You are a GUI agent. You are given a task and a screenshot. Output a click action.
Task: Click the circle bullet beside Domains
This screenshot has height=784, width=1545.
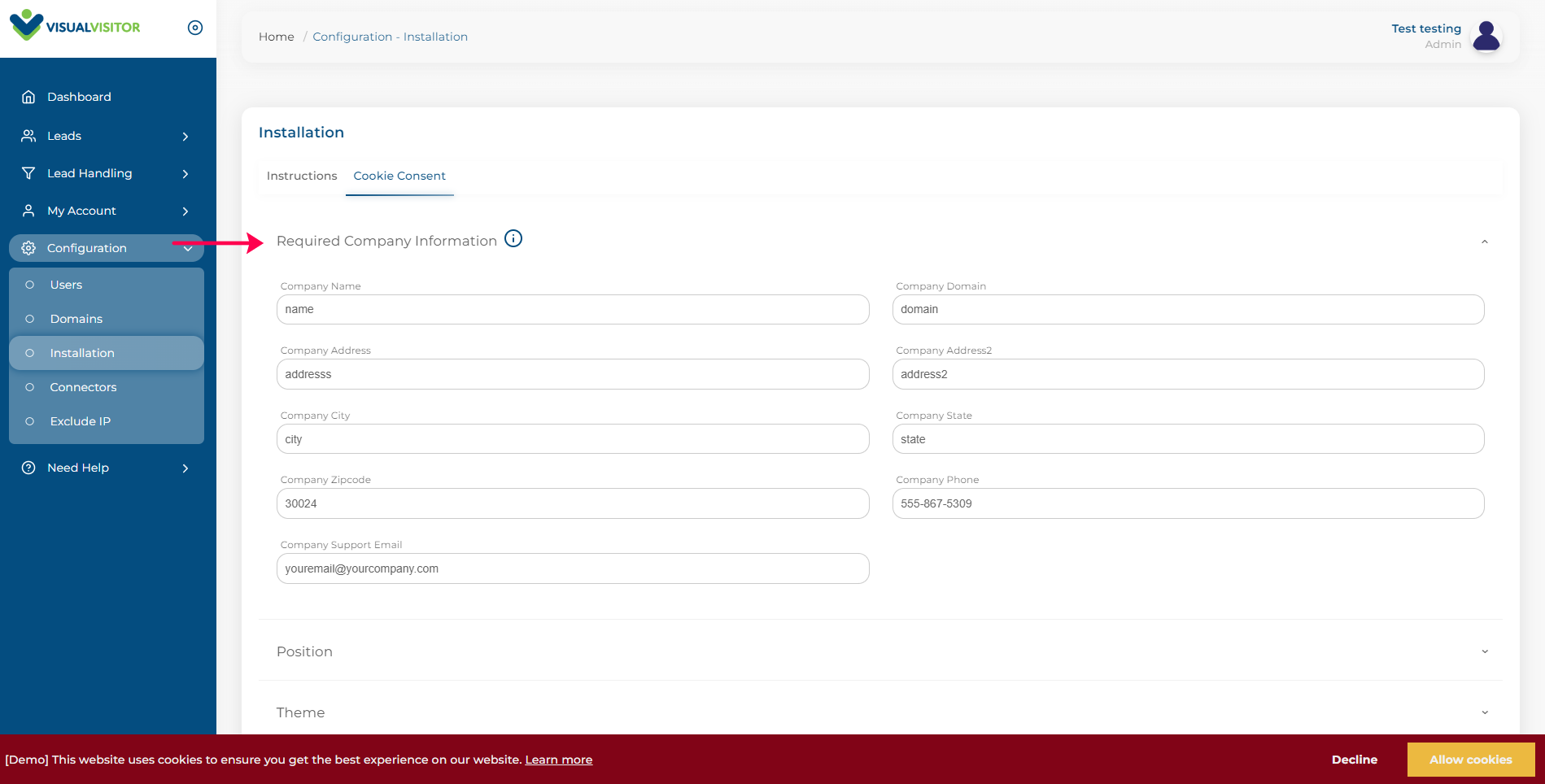[30, 319]
